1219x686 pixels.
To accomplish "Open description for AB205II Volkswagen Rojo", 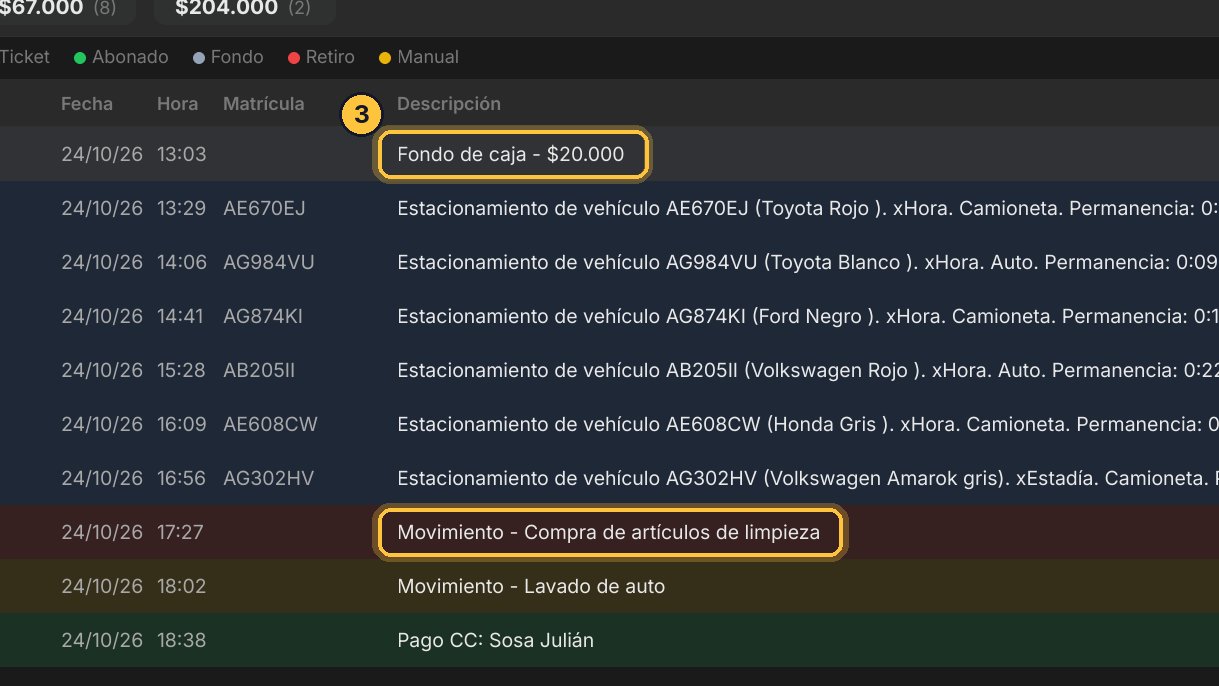I will point(808,370).
